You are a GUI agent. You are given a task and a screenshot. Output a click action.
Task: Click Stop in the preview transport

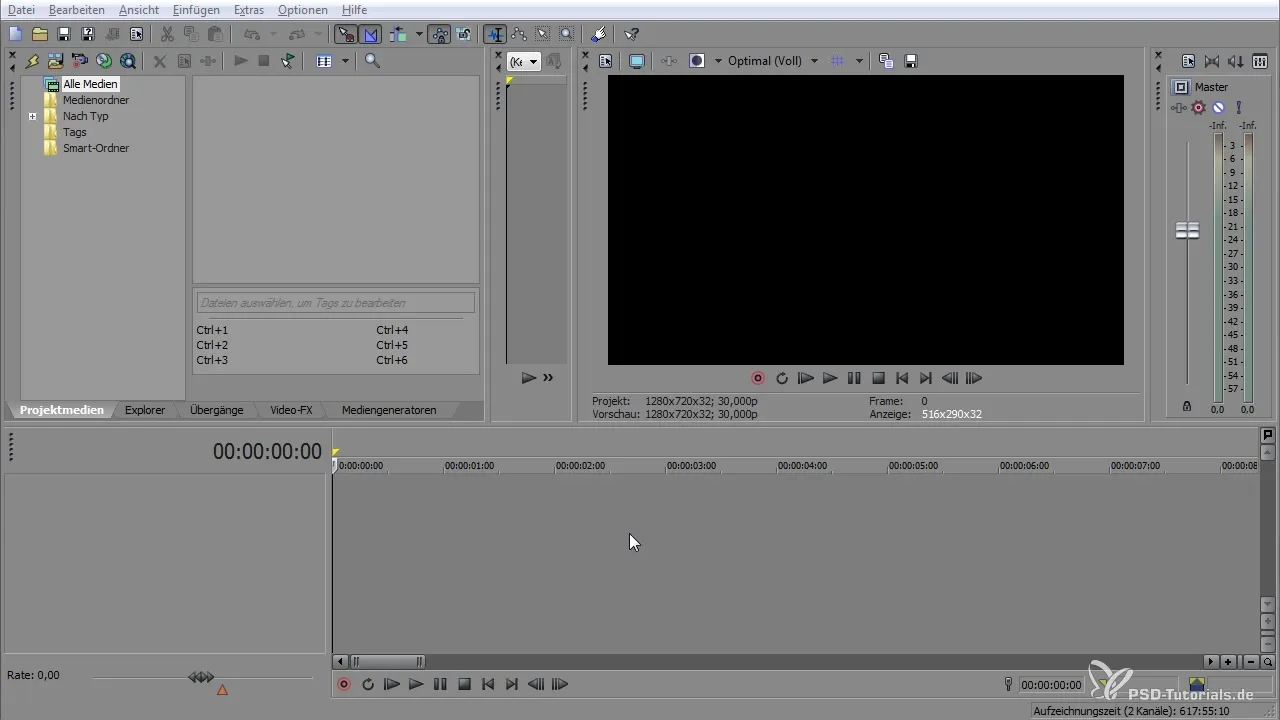pos(878,378)
